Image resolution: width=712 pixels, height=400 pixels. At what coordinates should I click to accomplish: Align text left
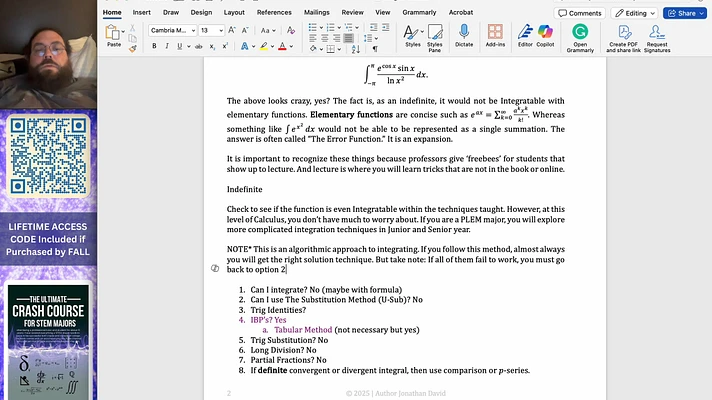[x=312, y=39]
